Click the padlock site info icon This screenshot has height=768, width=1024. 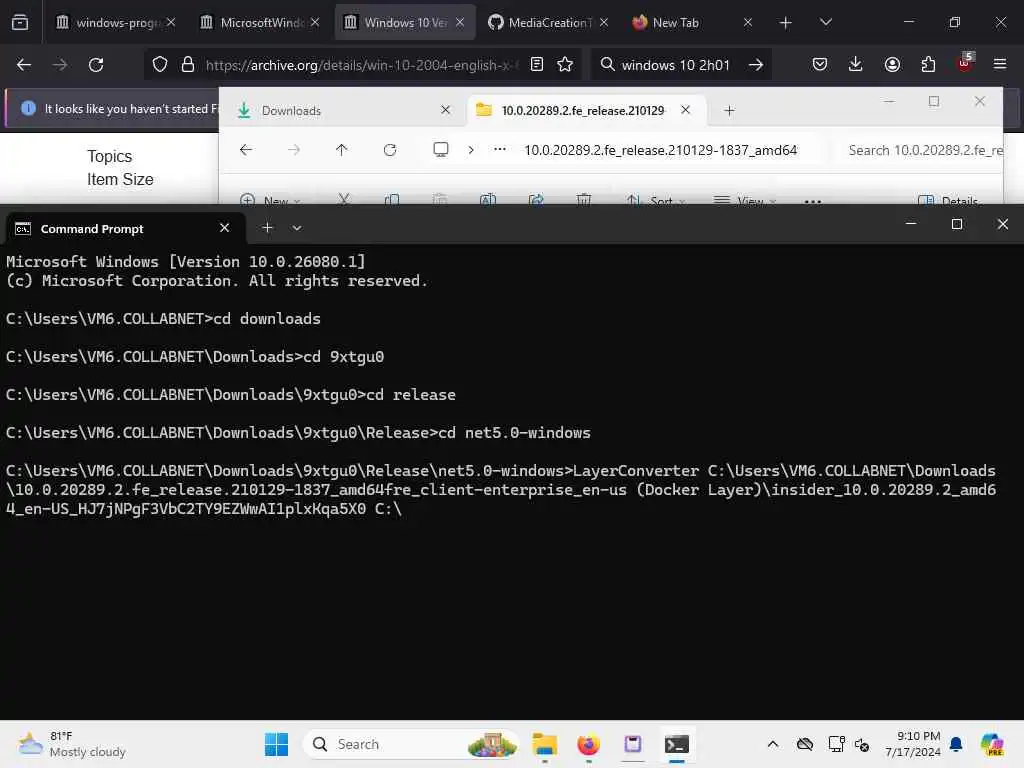click(x=188, y=65)
